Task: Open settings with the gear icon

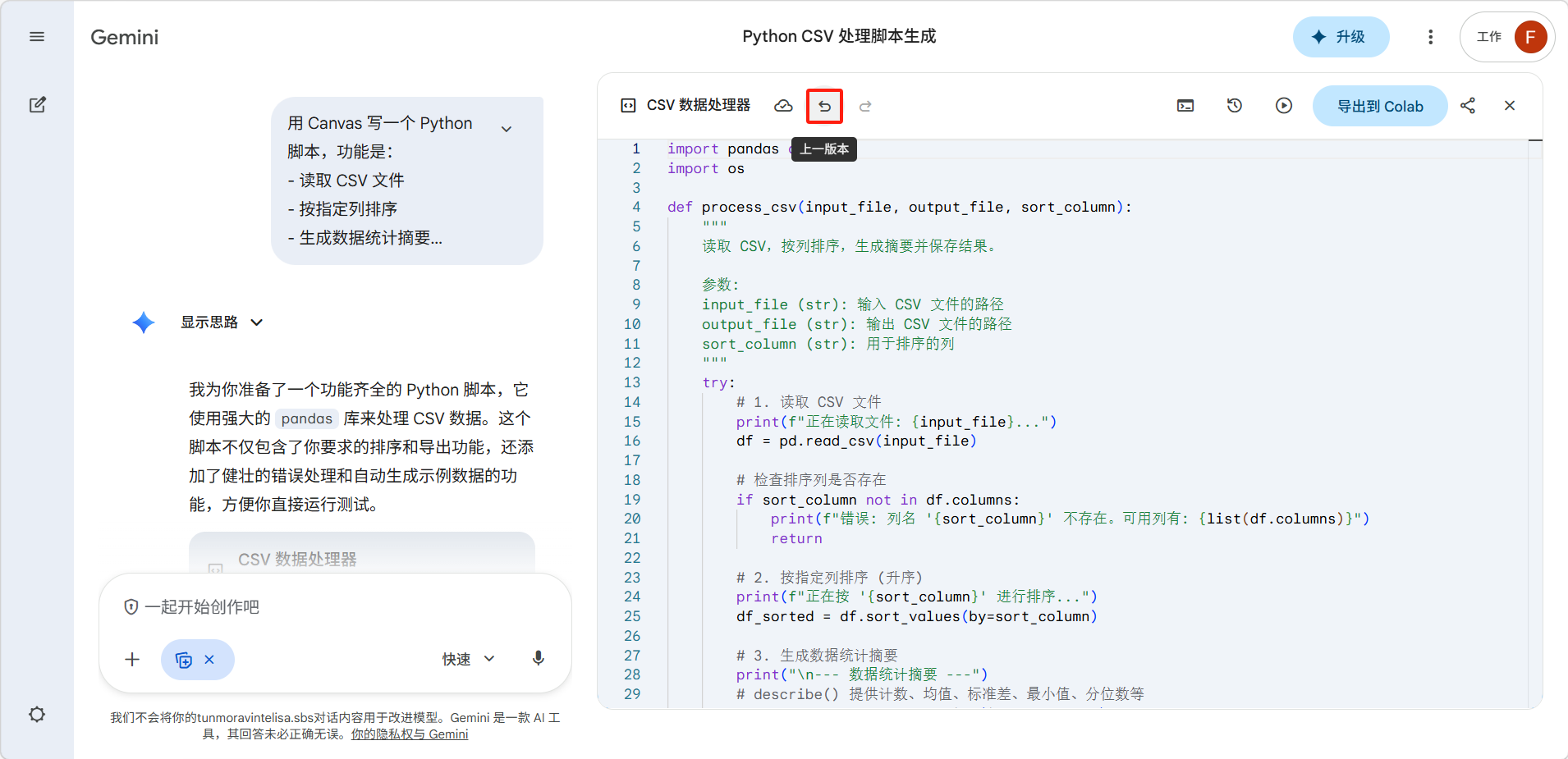Action: click(37, 714)
